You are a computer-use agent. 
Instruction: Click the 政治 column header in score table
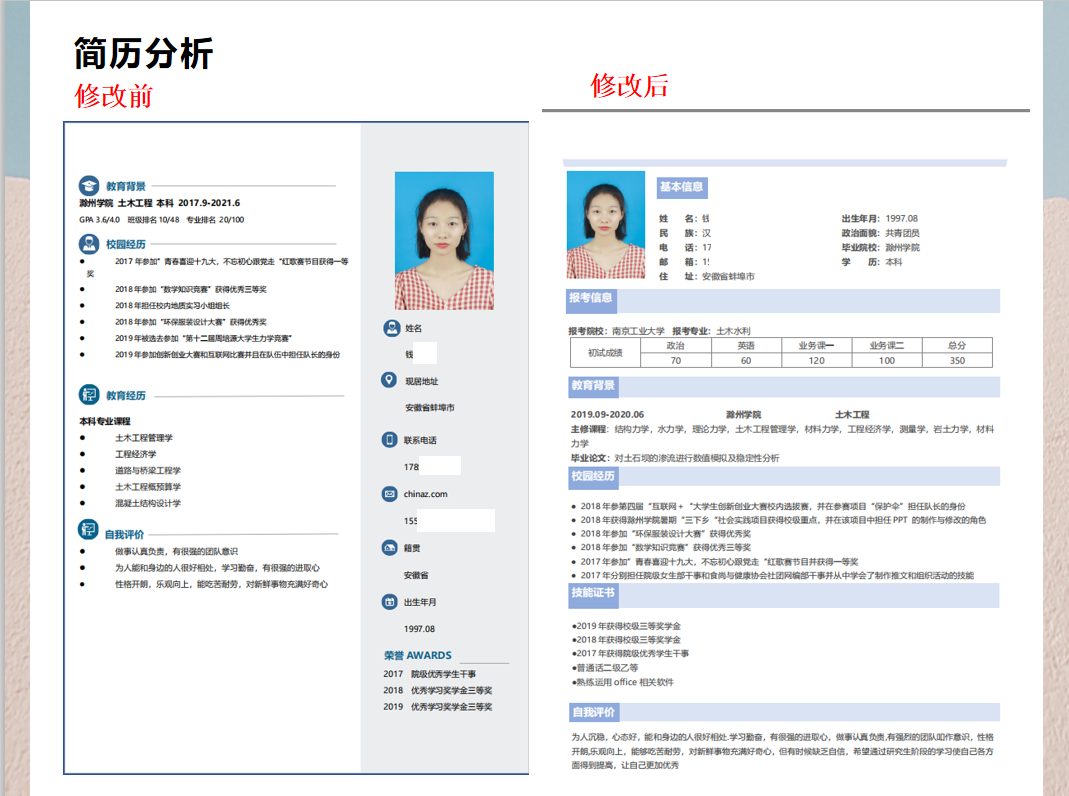pos(676,346)
